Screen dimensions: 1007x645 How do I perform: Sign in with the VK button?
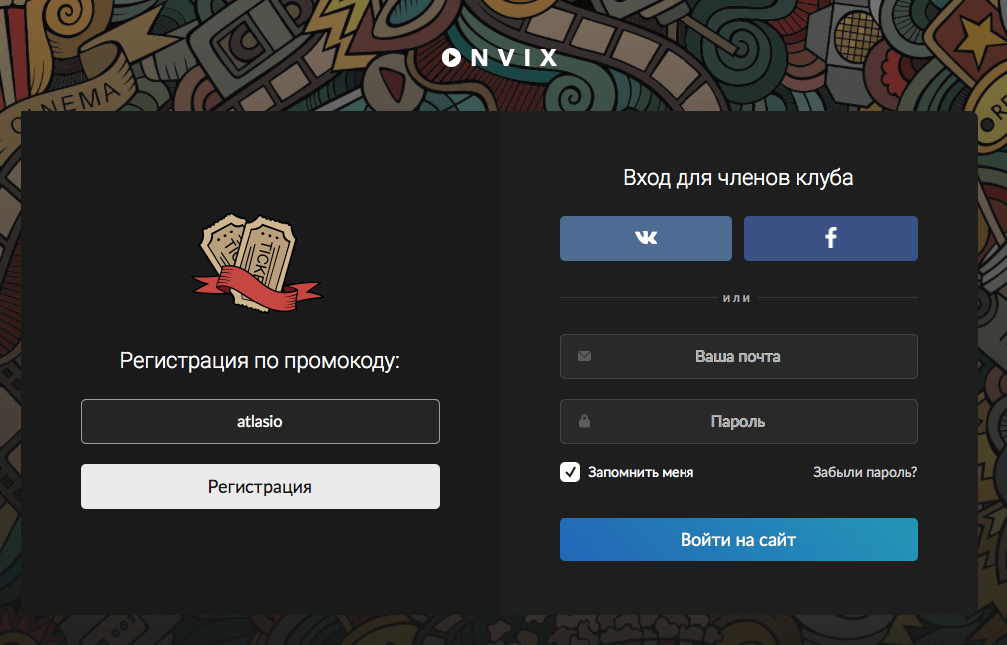point(646,238)
